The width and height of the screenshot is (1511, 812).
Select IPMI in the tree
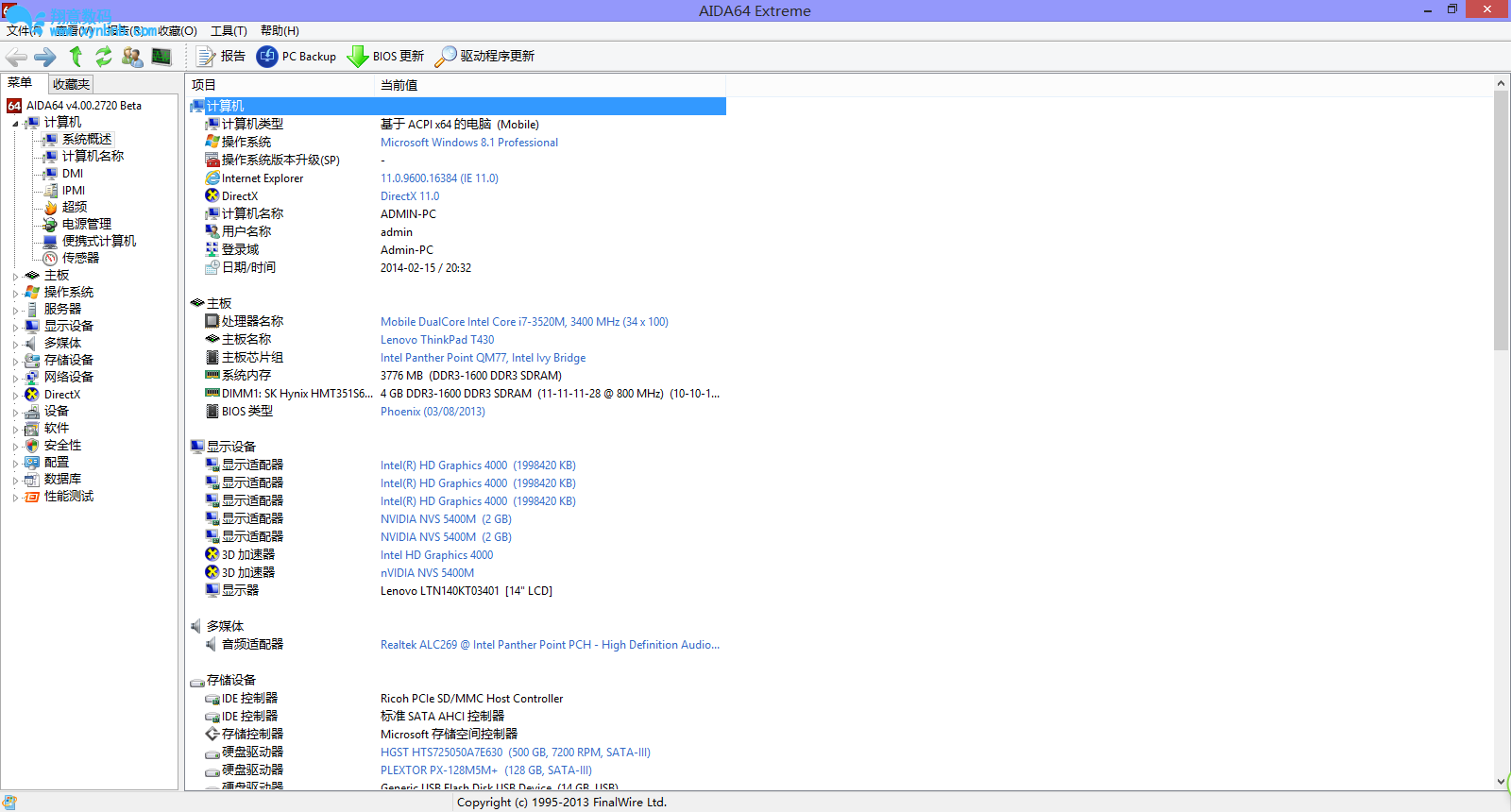(x=74, y=191)
